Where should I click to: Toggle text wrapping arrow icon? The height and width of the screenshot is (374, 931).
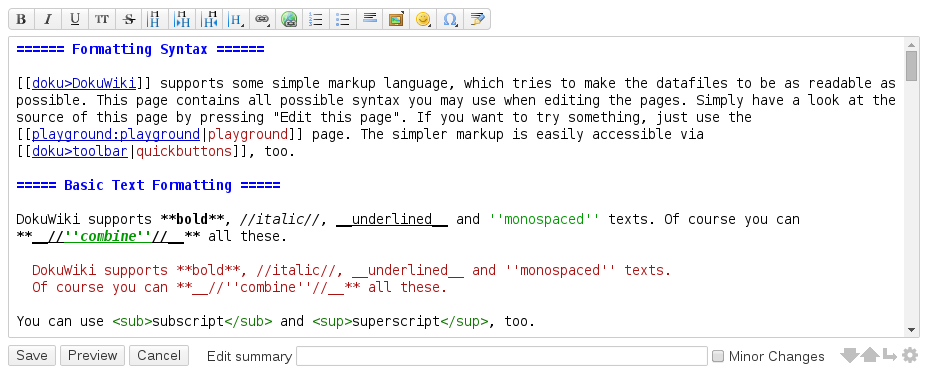tap(889, 356)
